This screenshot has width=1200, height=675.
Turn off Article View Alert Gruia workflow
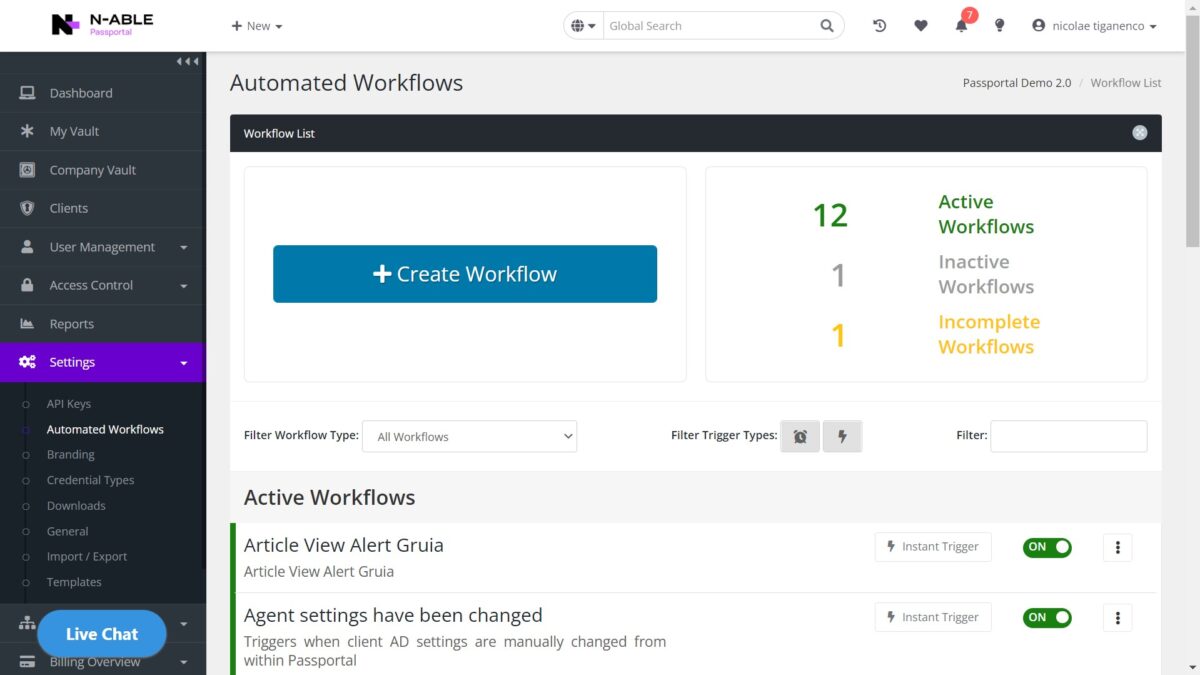[1047, 547]
